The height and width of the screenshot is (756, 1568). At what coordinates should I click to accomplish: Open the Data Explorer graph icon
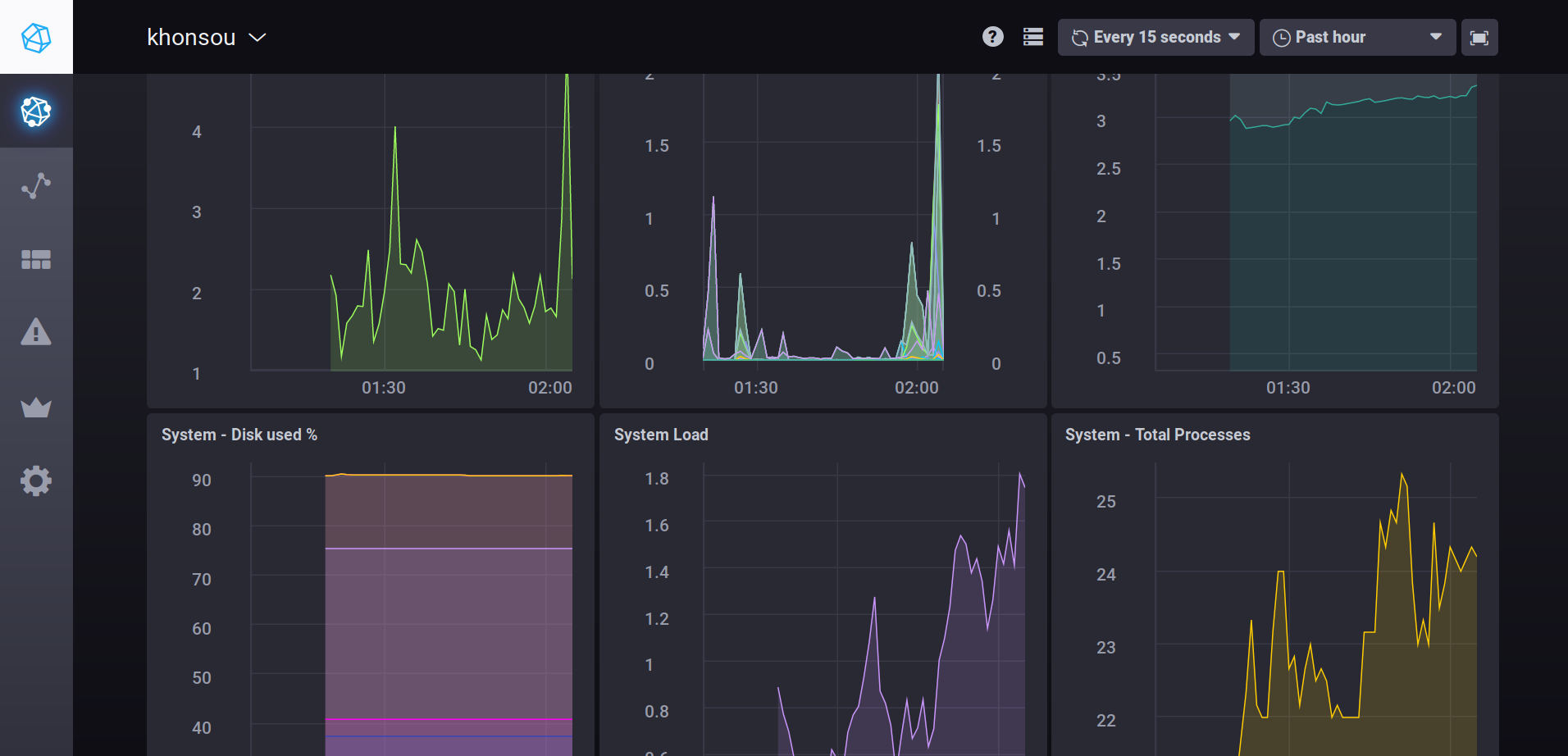coord(36,185)
